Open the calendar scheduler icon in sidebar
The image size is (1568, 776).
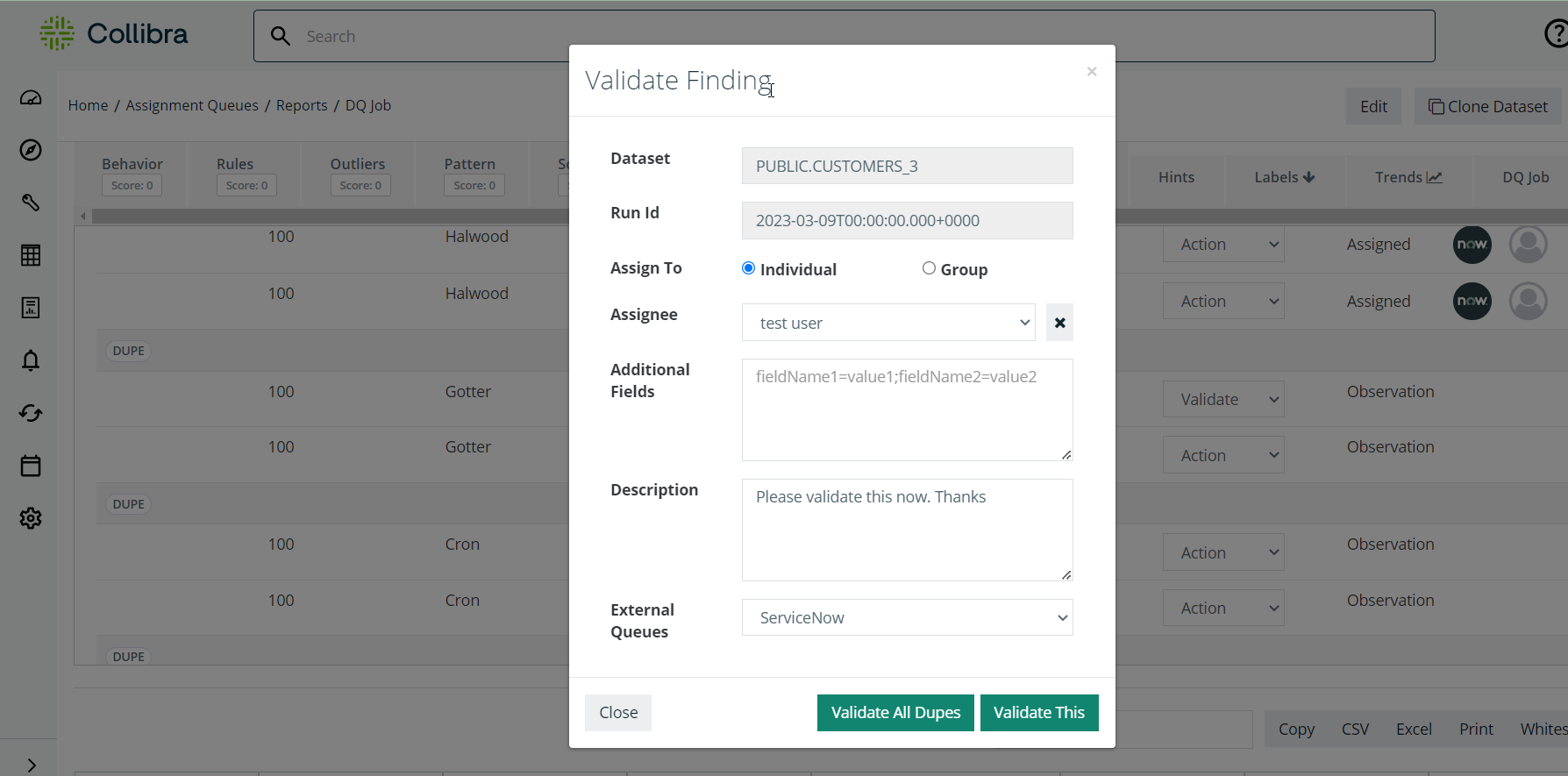[31, 466]
